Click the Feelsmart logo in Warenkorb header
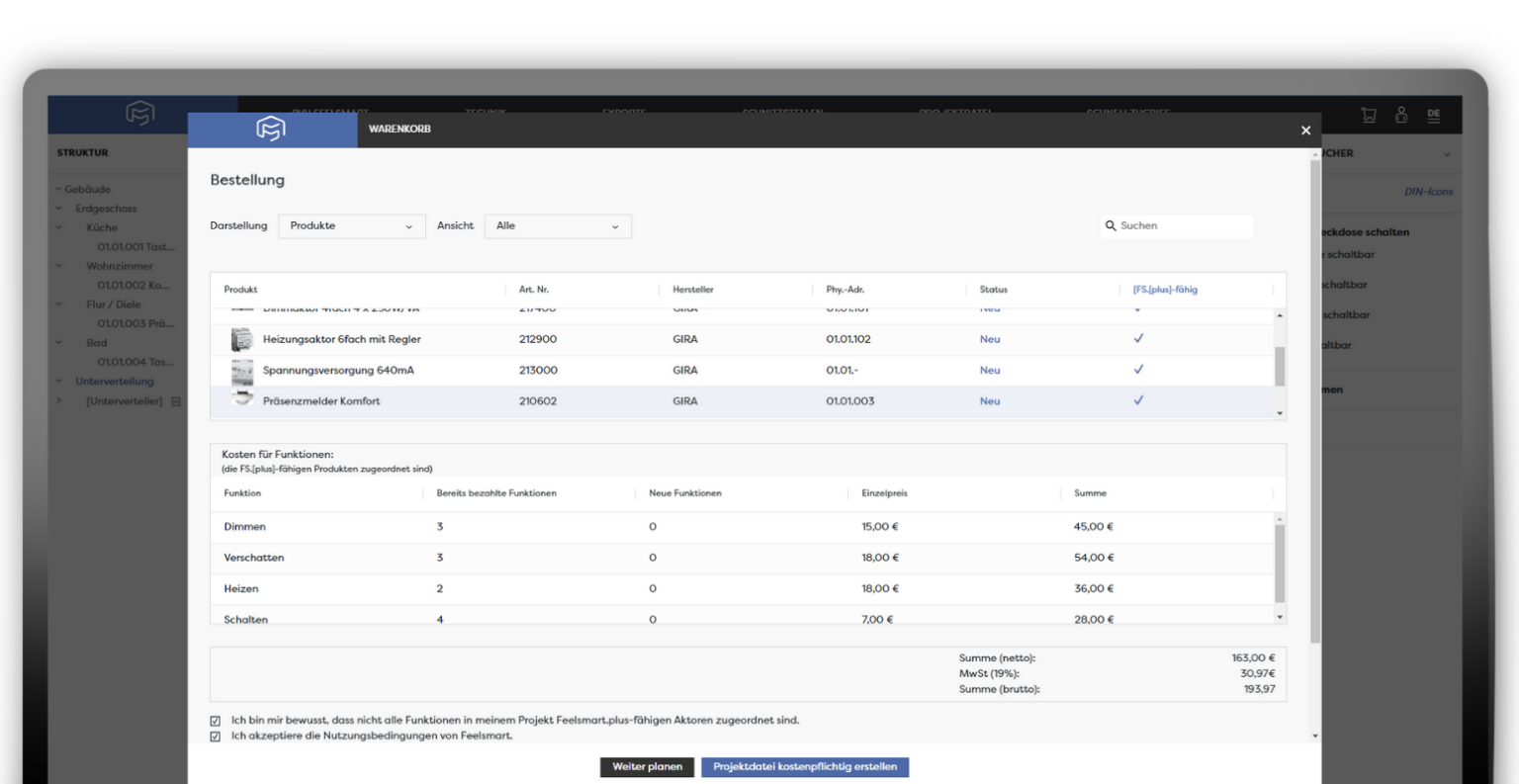 pyautogui.click(x=270, y=129)
